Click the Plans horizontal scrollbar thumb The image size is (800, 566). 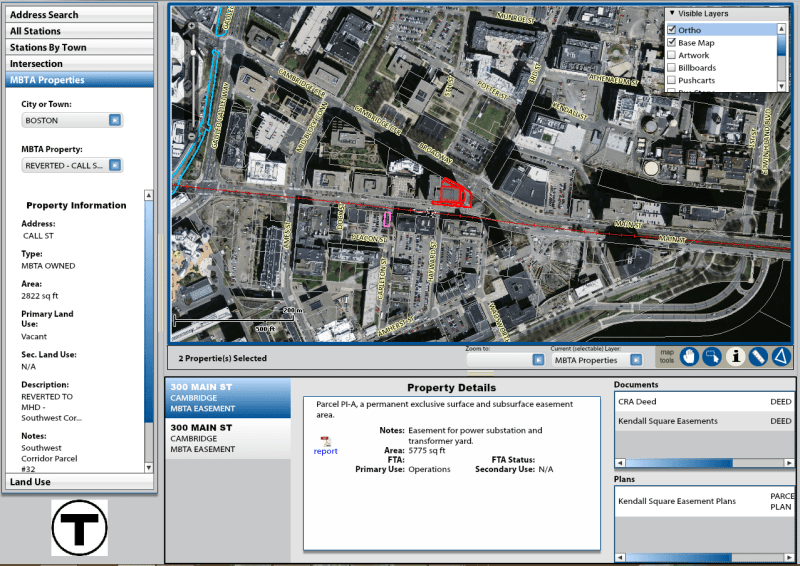pos(679,557)
